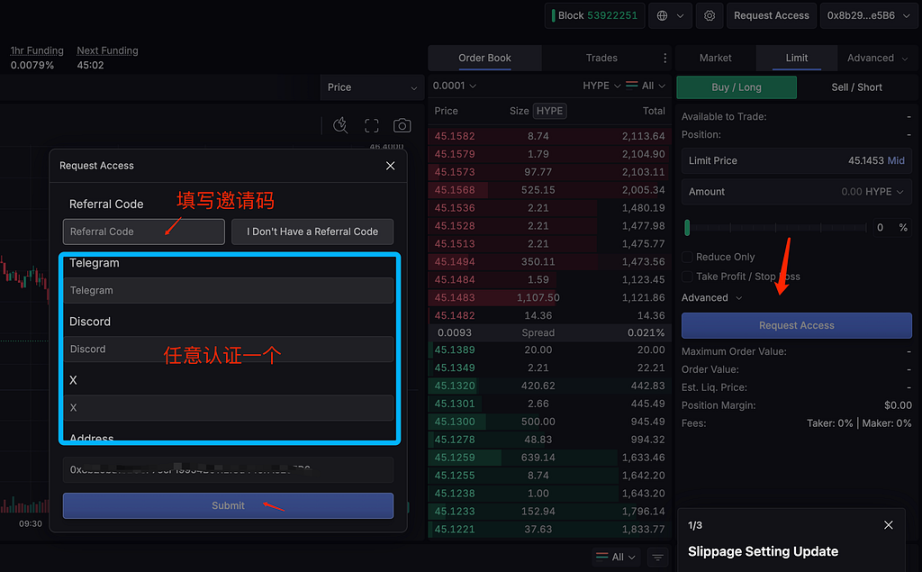
Task: Click the order size percentage slider handle
Action: click(x=687, y=228)
